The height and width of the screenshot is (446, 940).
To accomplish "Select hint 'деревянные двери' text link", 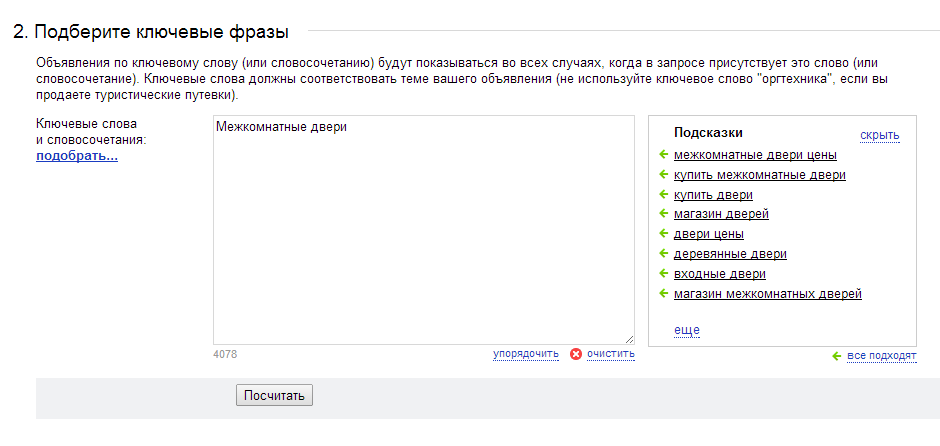I will click(x=730, y=254).
